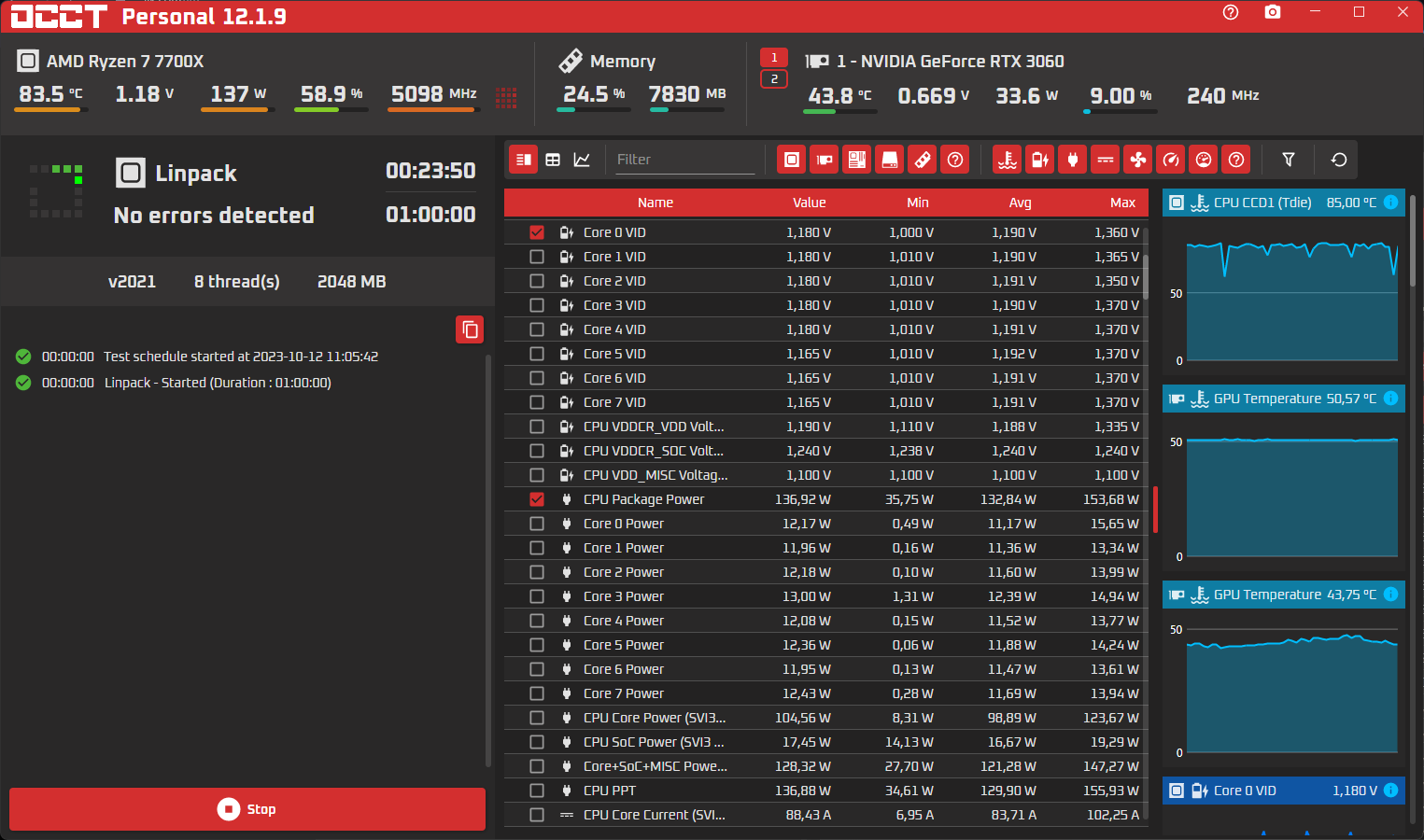Image resolution: width=1424 pixels, height=840 pixels.
Task: Check the CPU SoC Power row checkbox
Action: tap(537, 742)
